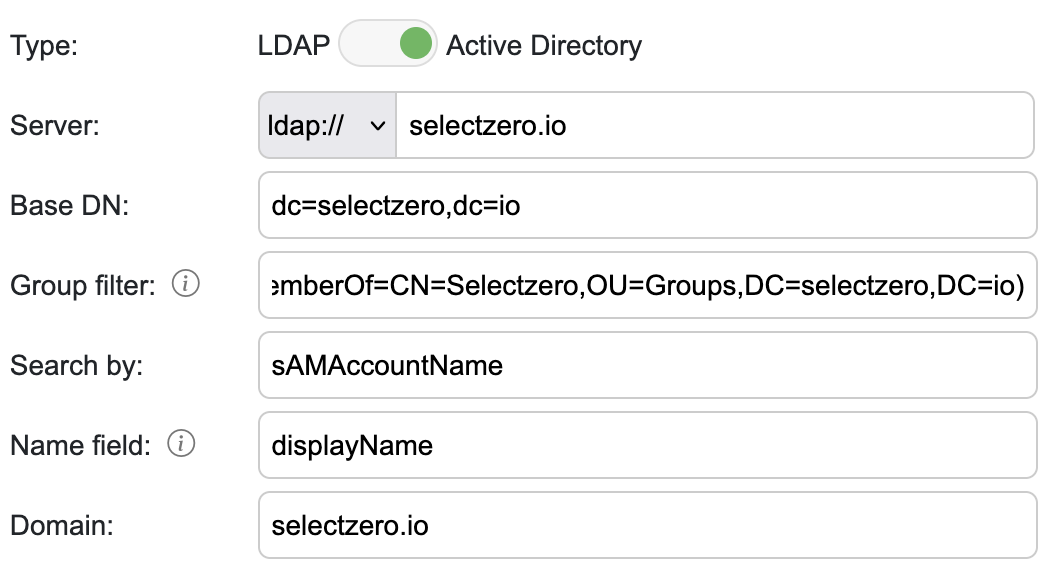The height and width of the screenshot is (576, 1046).
Task: Focus the Search by field with sAMAccountName
Action: pos(646,365)
